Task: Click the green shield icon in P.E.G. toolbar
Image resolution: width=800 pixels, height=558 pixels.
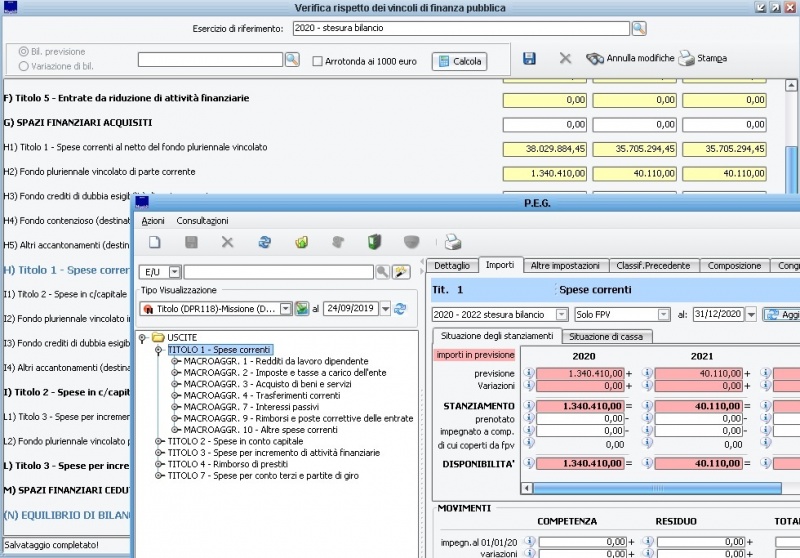Action: (x=375, y=242)
